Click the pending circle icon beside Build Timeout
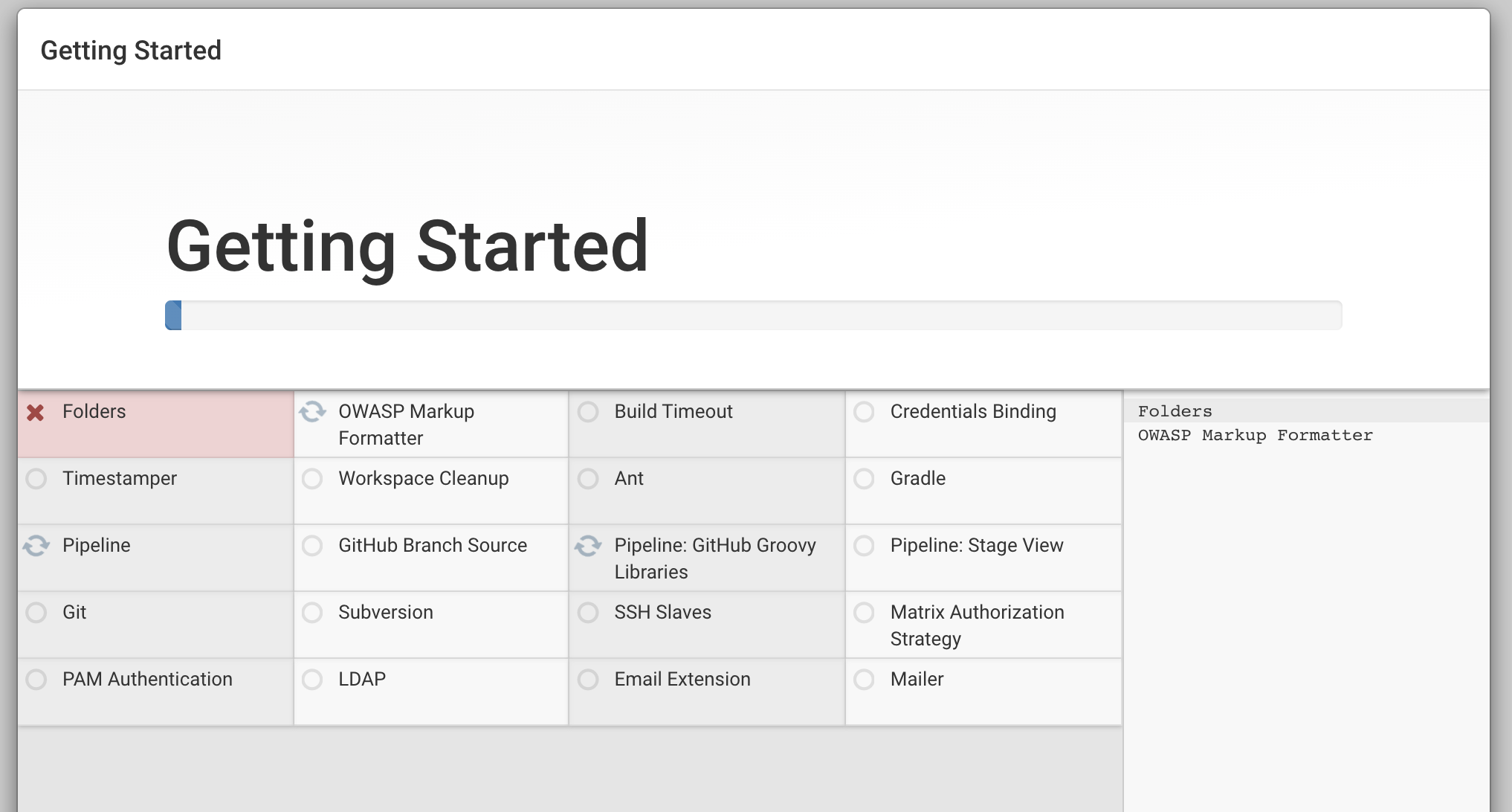The image size is (1512, 812). (x=588, y=412)
